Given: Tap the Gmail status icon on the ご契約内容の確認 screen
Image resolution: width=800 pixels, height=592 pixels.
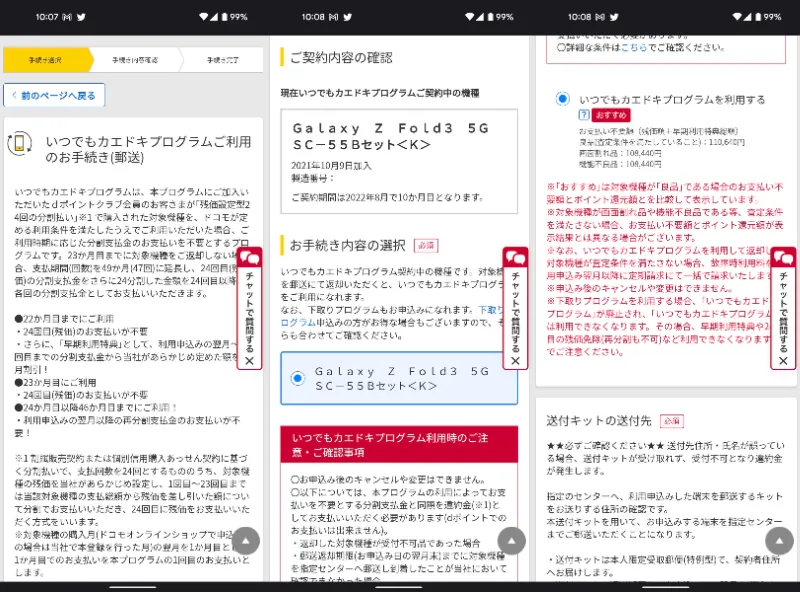Looking at the screenshot, I should (x=333, y=17).
